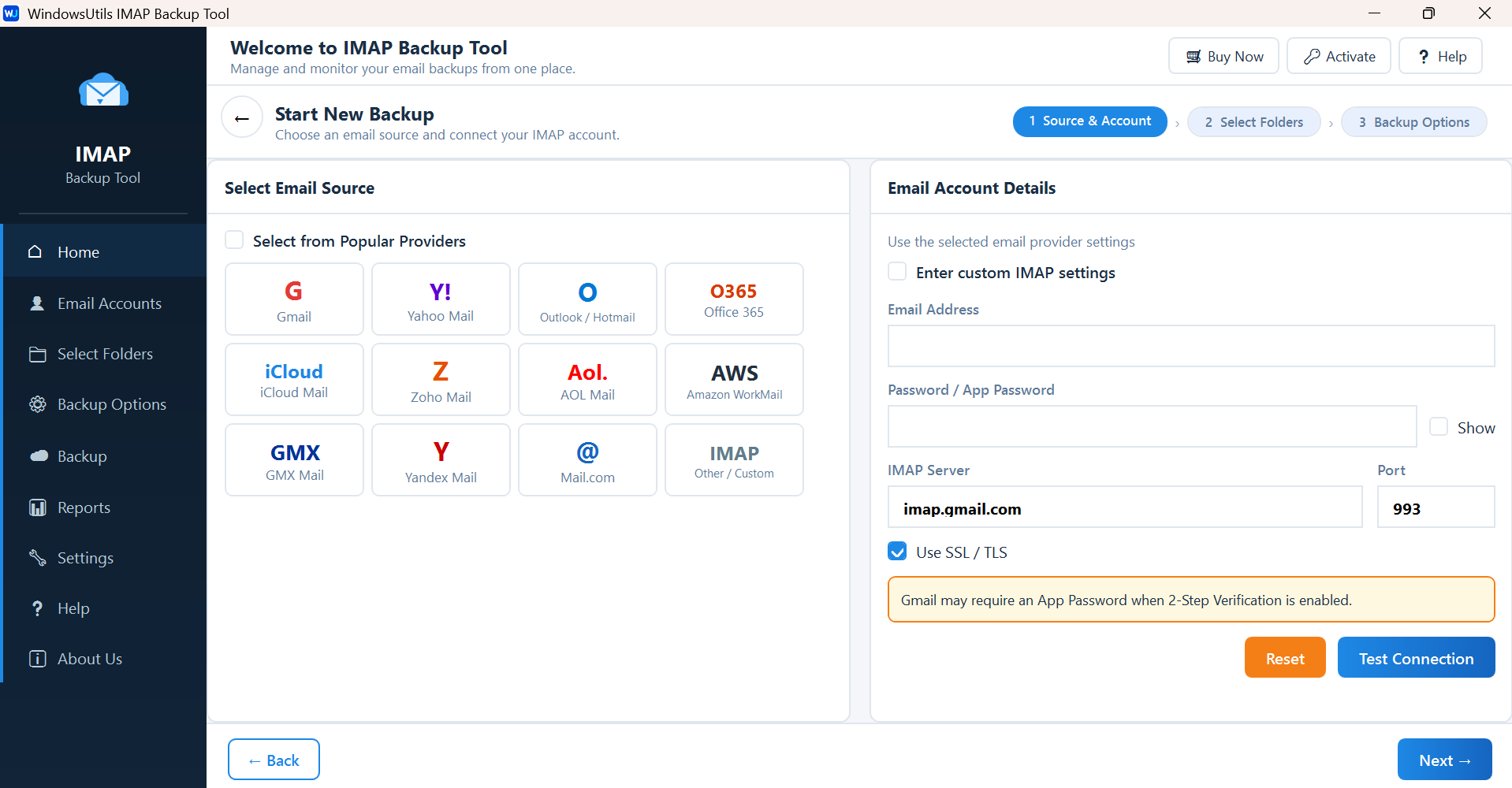The image size is (1512, 788).
Task: Open Home in the sidebar
Action: pyautogui.click(x=105, y=251)
